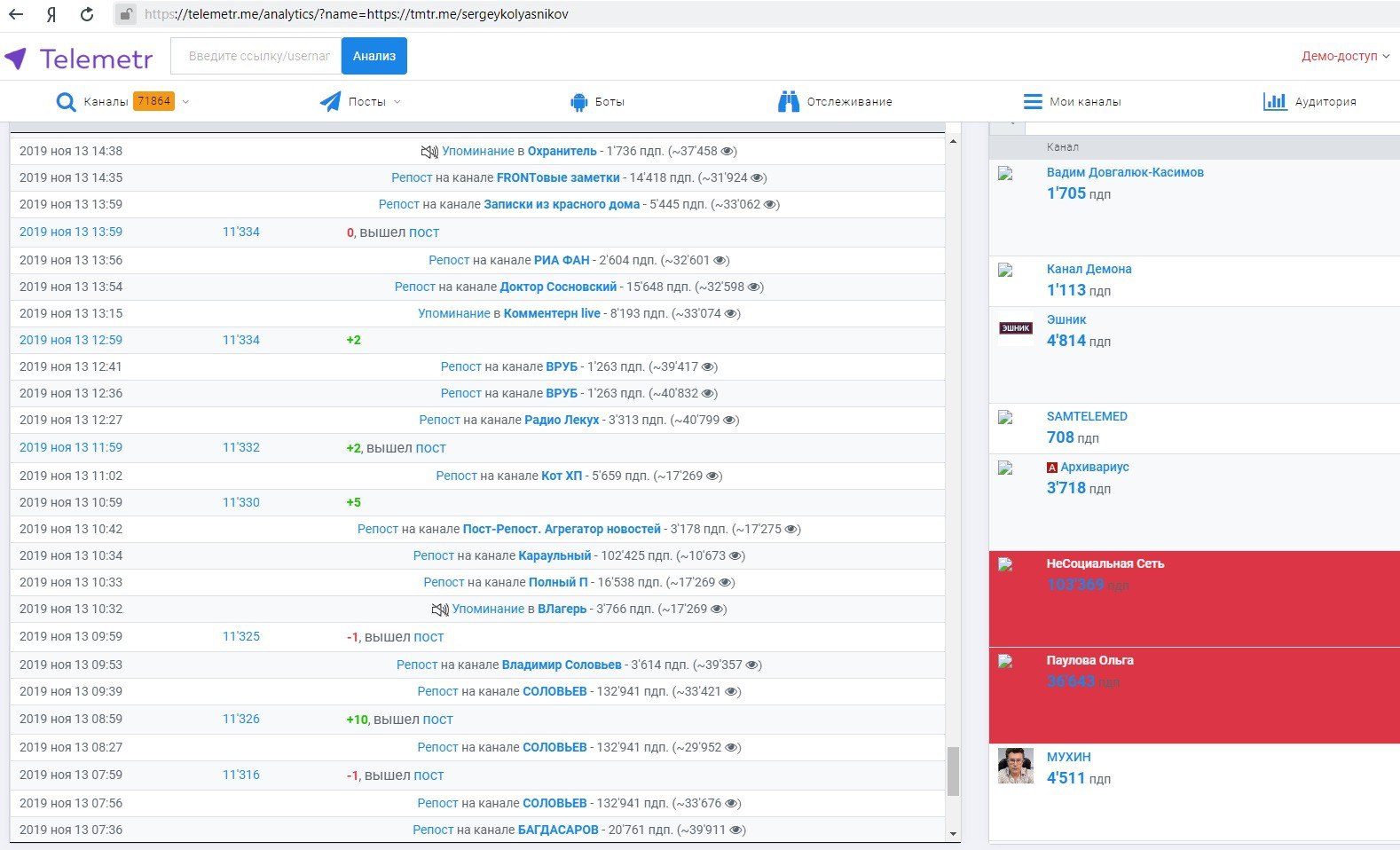Image resolution: width=1400 pixels, height=850 pixels.
Task: Click muted speaker icon in Охранитель row
Action: click(x=429, y=152)
